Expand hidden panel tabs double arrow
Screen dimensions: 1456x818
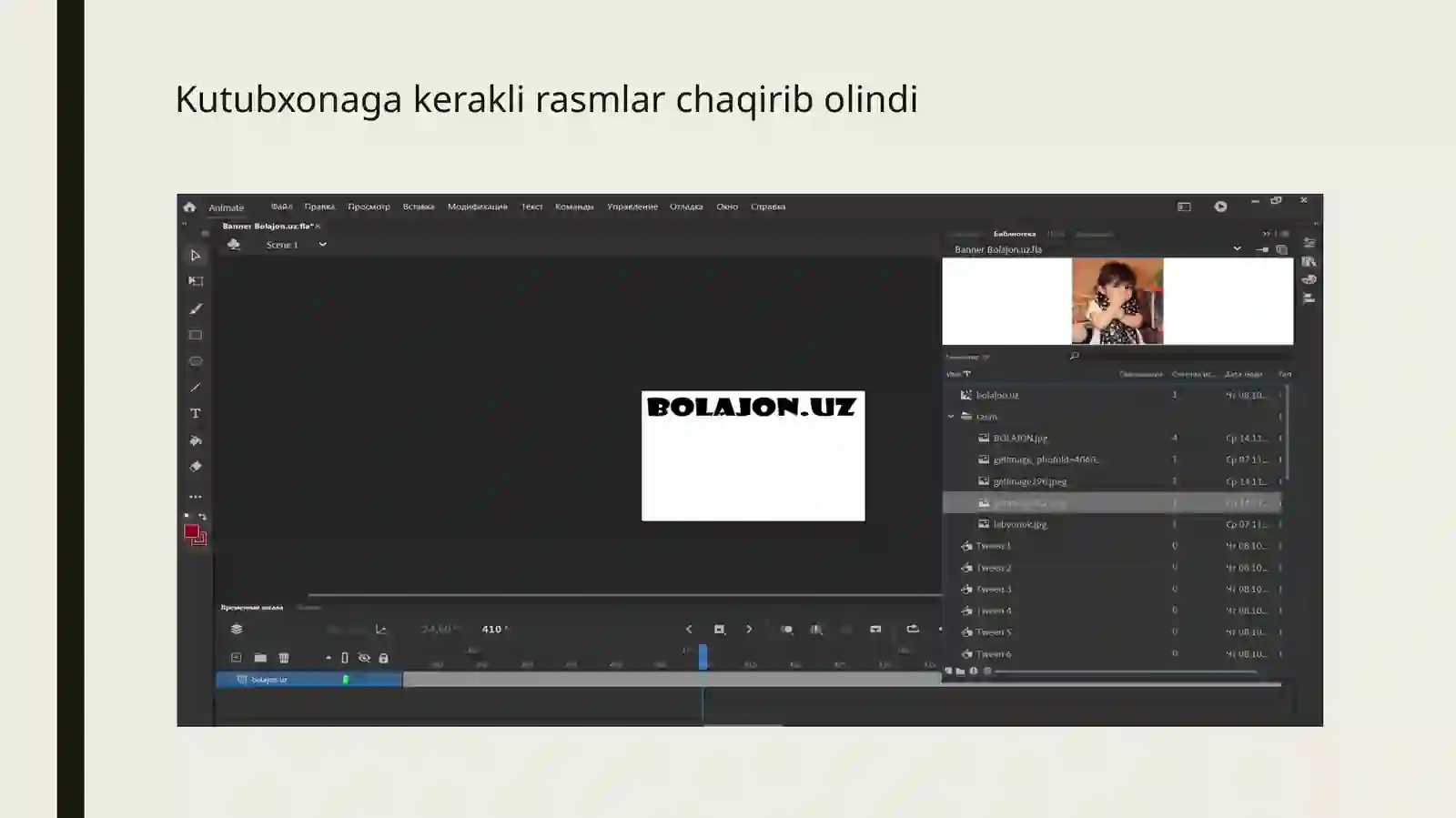(1266, 234)
